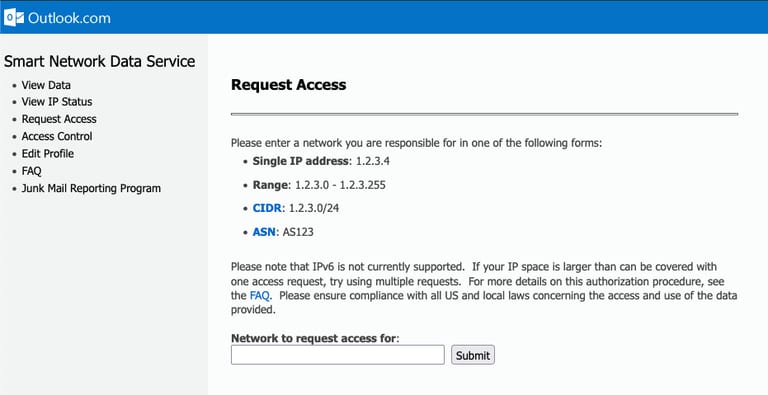
Task: Select Request Access in the sidebar
Action: click(x=59, y=119)
